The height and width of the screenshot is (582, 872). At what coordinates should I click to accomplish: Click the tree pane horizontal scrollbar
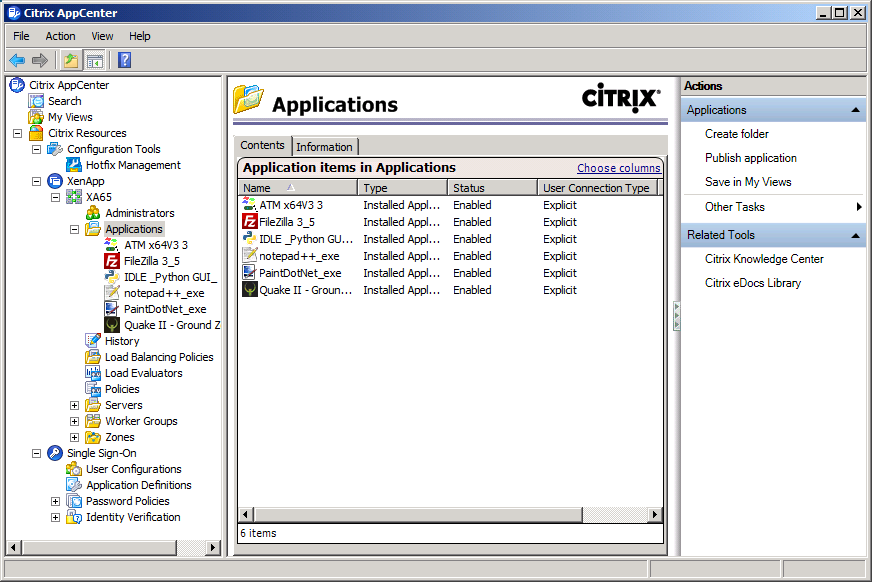[100, 548]
